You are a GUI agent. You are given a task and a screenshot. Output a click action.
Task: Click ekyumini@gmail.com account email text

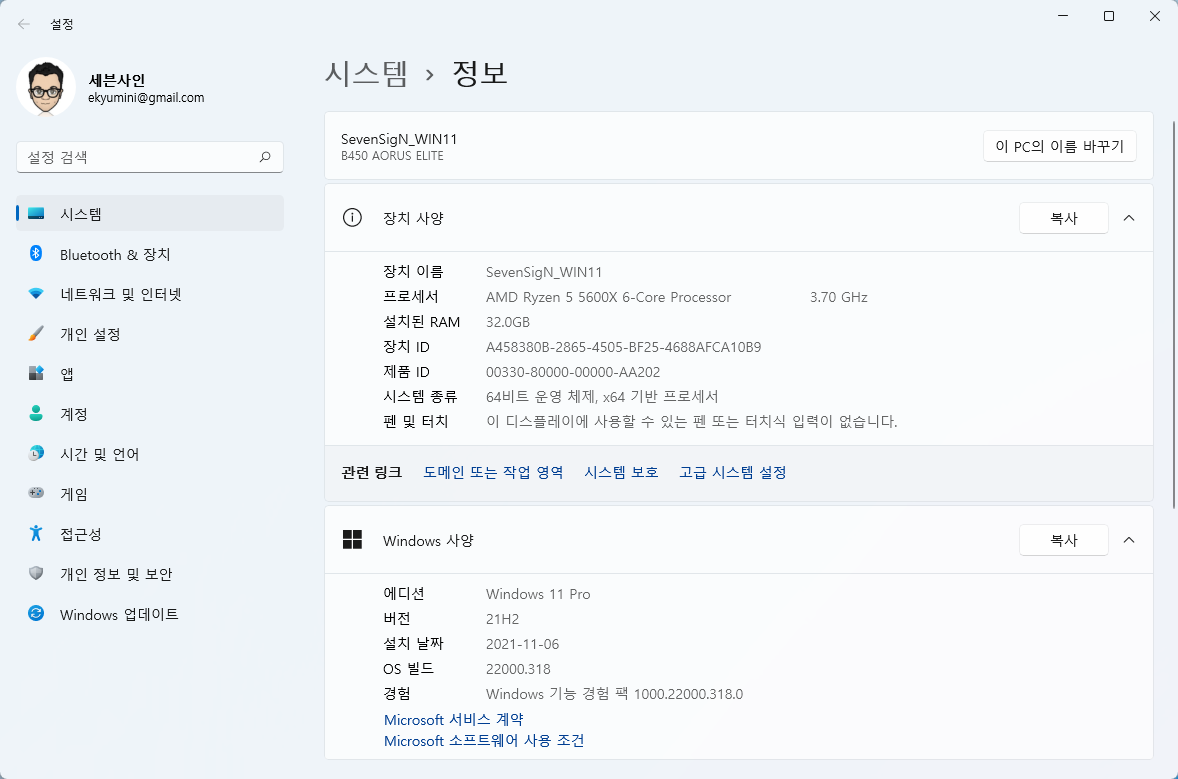point(146,98)
